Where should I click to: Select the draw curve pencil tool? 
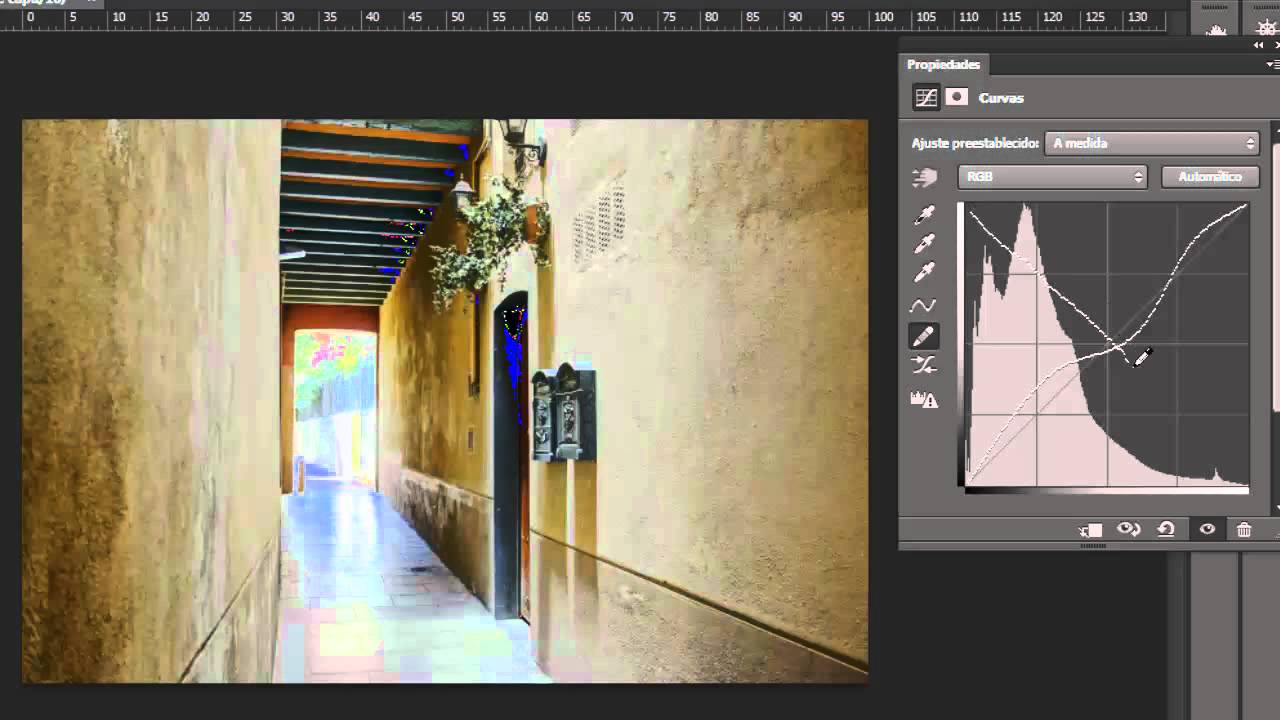923,337
